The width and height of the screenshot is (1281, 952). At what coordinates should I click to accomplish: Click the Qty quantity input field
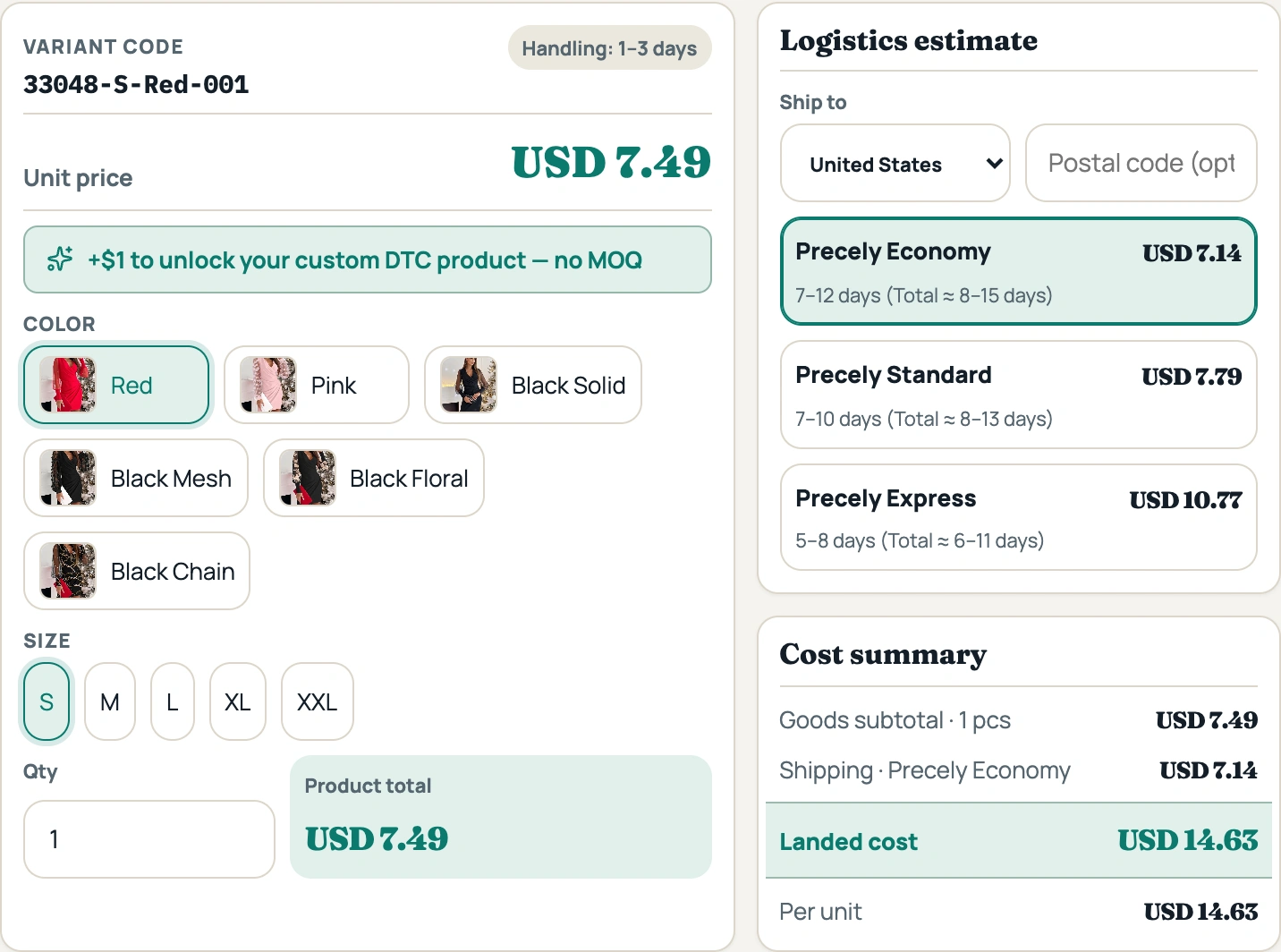149,839
